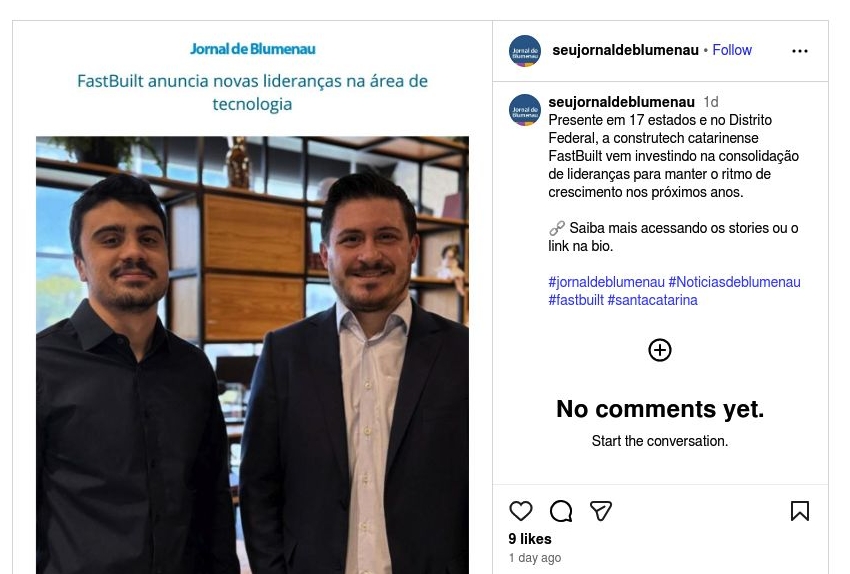Open seujornaldeblumenau username in the caption
Screen dimensions: 850x574
pyautogui.click(x=621, y=102)
